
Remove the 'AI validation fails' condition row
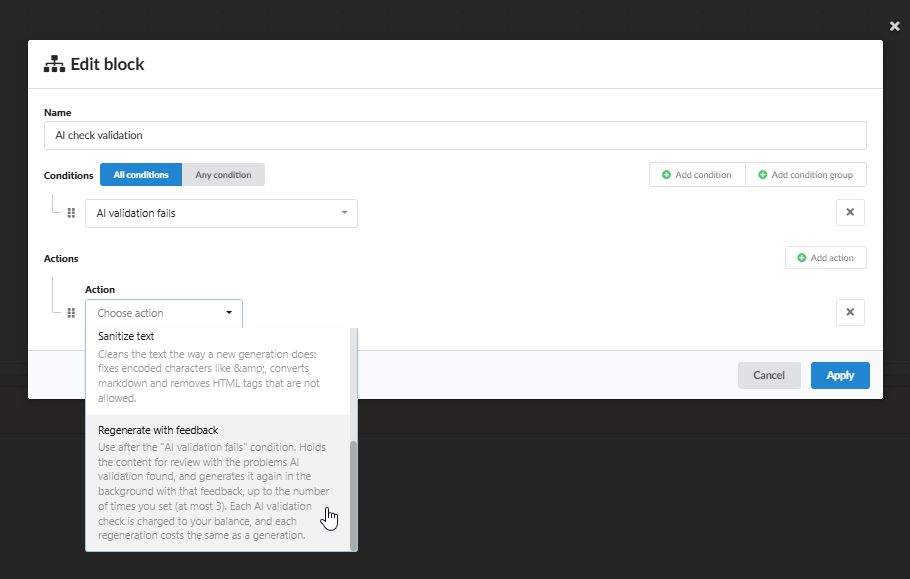(x=850, y=212)
